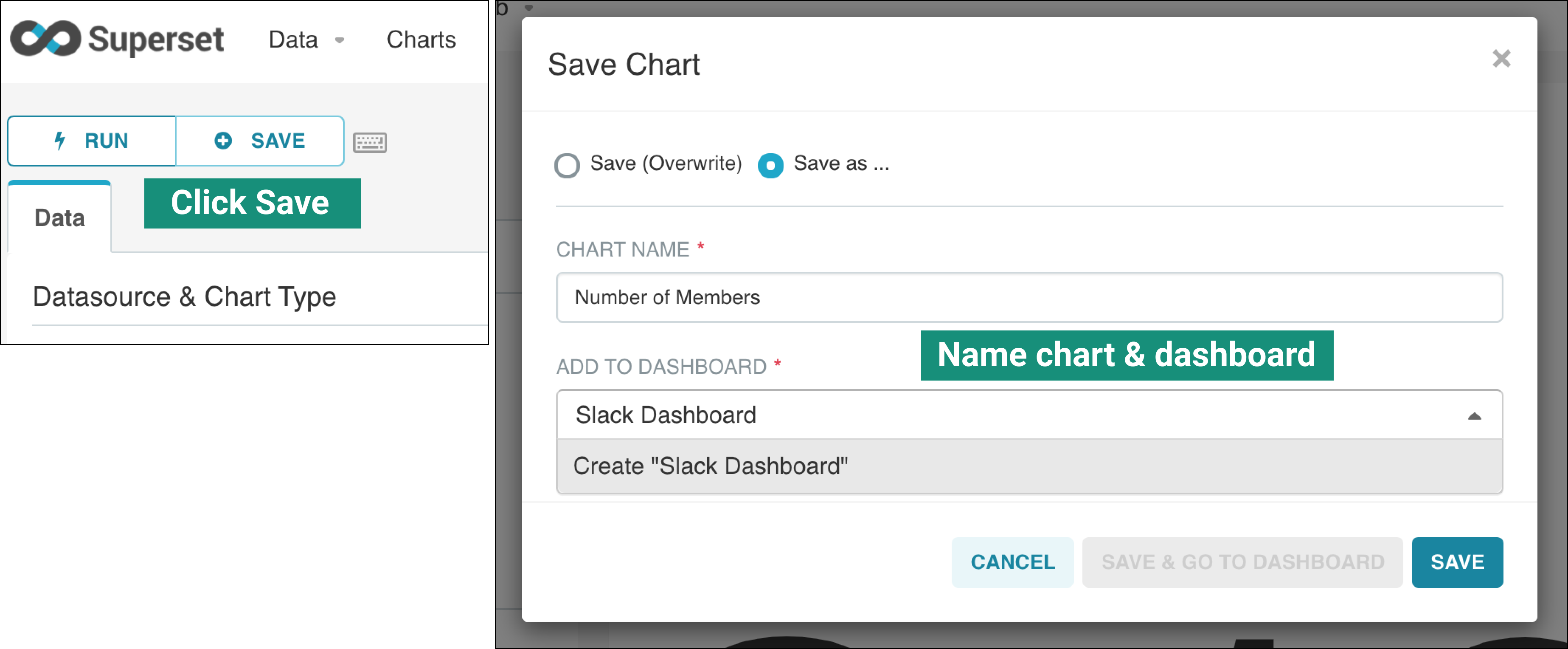Select the Save (Overwrite) radio button
The height and width of the screenshot is (649, 1568).
(566, 164)
